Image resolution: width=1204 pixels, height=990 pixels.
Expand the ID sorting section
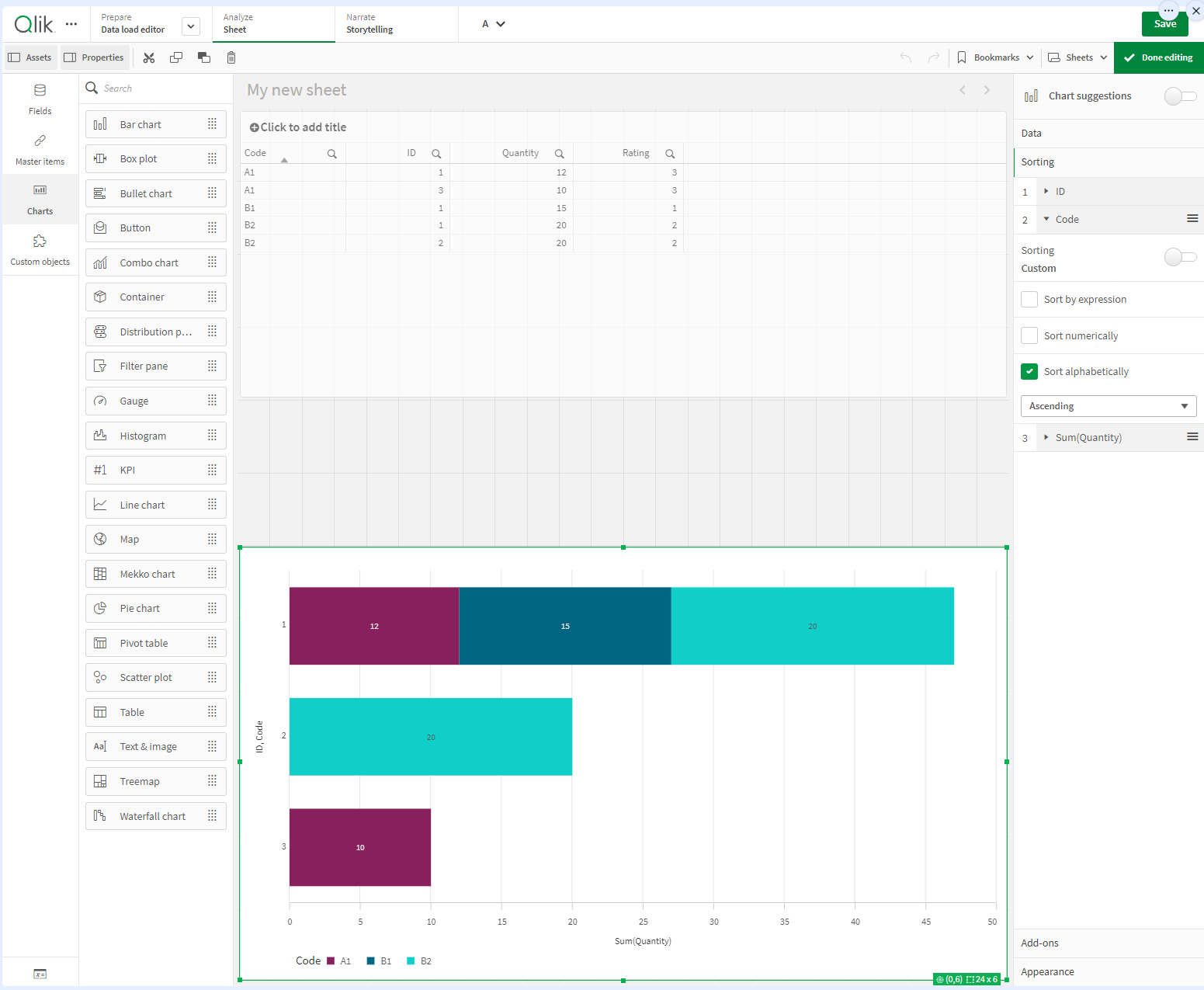click(x=1046, y=191)
